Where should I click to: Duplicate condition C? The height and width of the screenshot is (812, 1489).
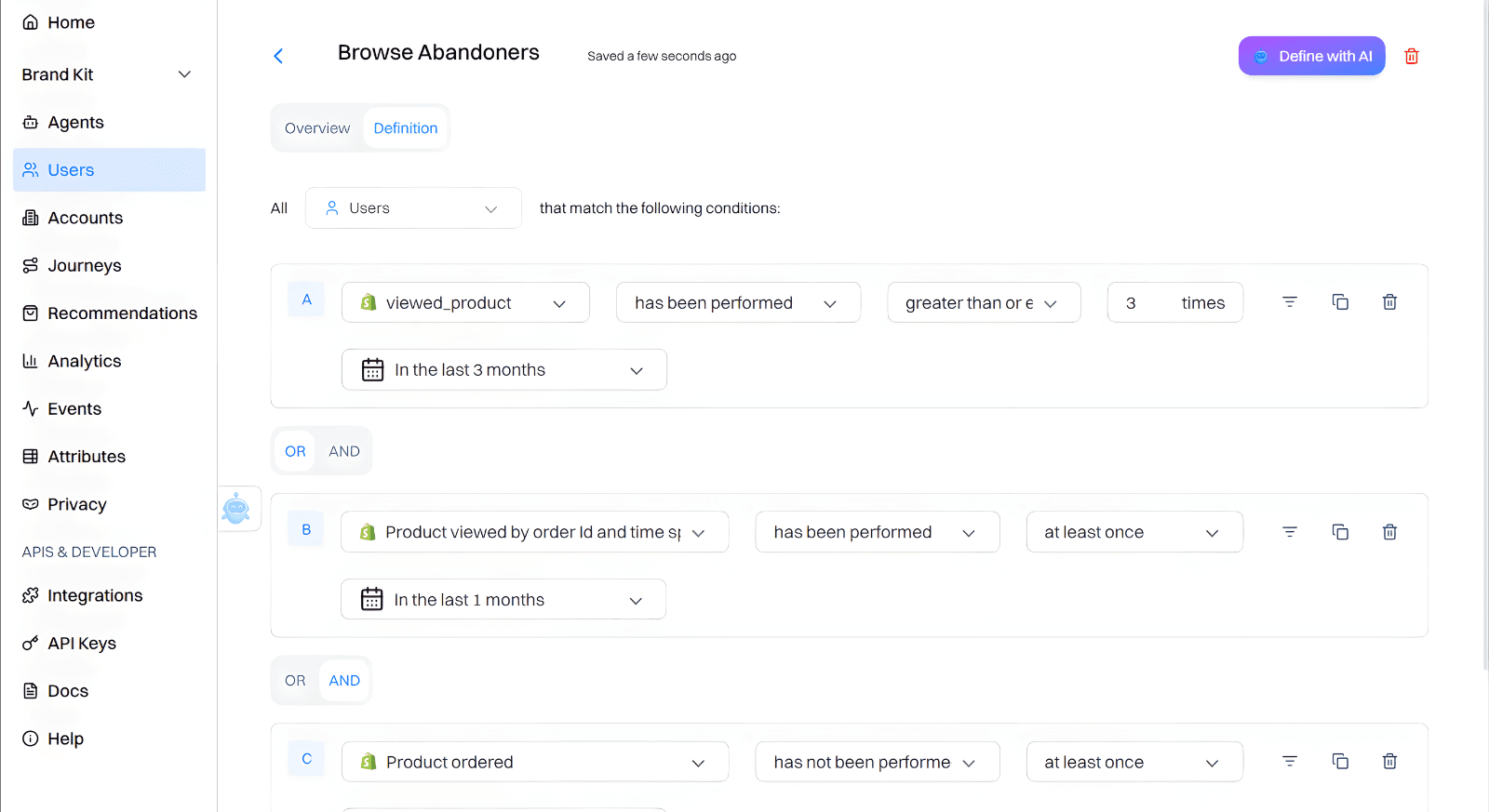pyautogui.click(x=1340, y=761)
